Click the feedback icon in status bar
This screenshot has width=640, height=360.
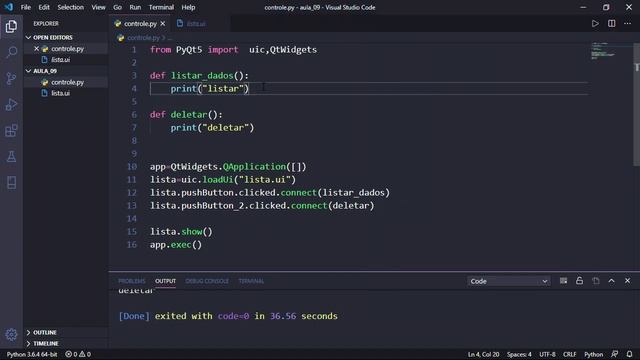coord(614,354)
